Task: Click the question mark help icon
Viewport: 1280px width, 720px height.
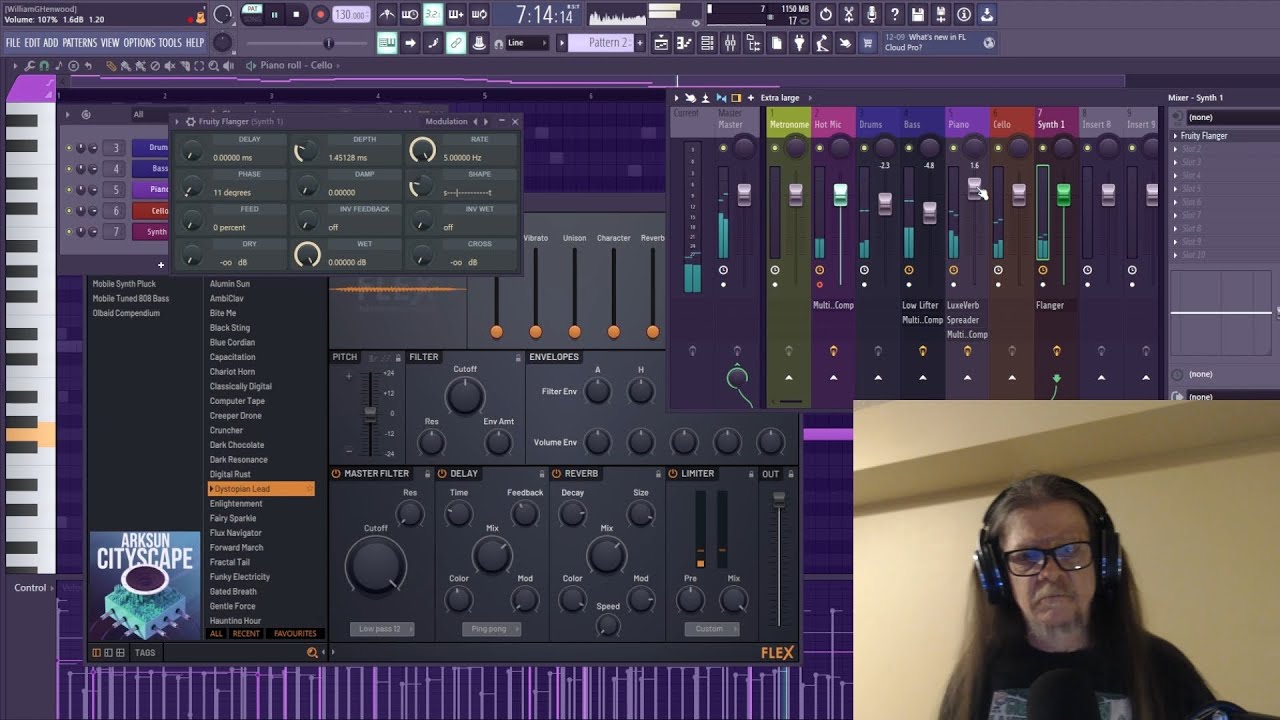Action: (895, 15)
